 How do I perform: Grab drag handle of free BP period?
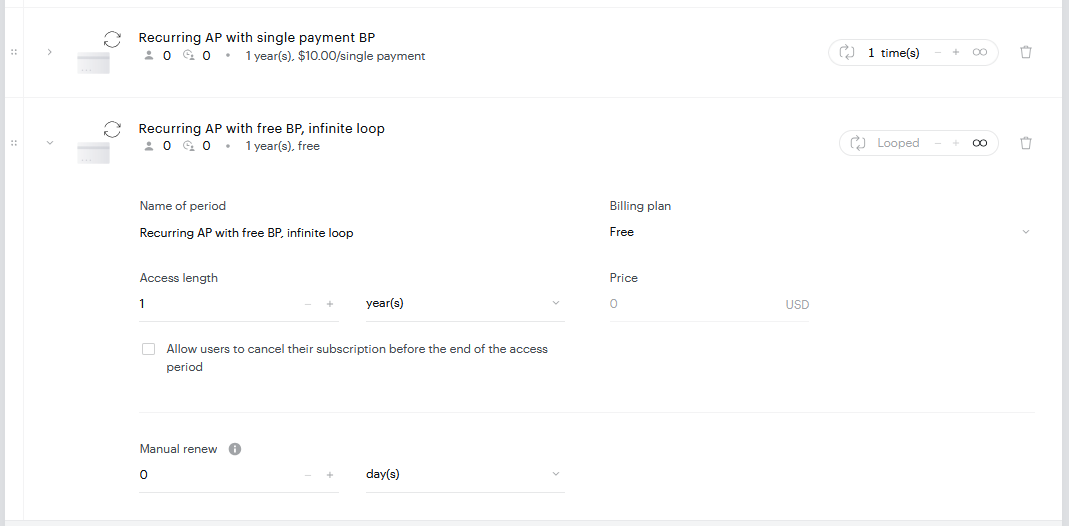click(x=14, y=143)
